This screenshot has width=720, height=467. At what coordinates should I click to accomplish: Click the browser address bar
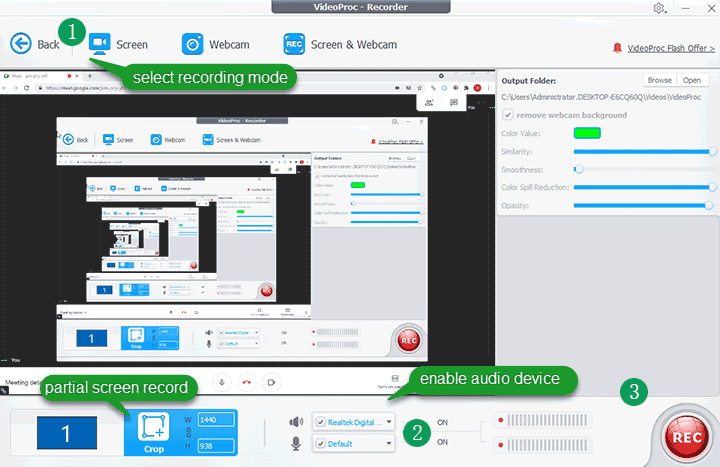(216, 88)
